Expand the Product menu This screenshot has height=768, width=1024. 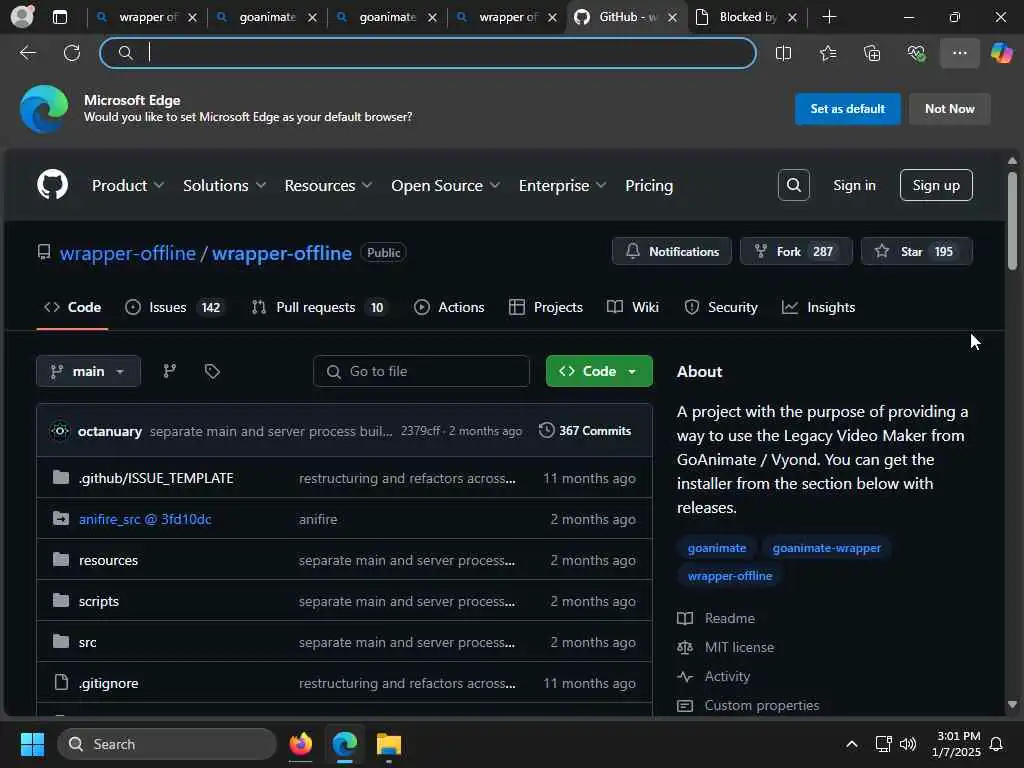point(127,185)
